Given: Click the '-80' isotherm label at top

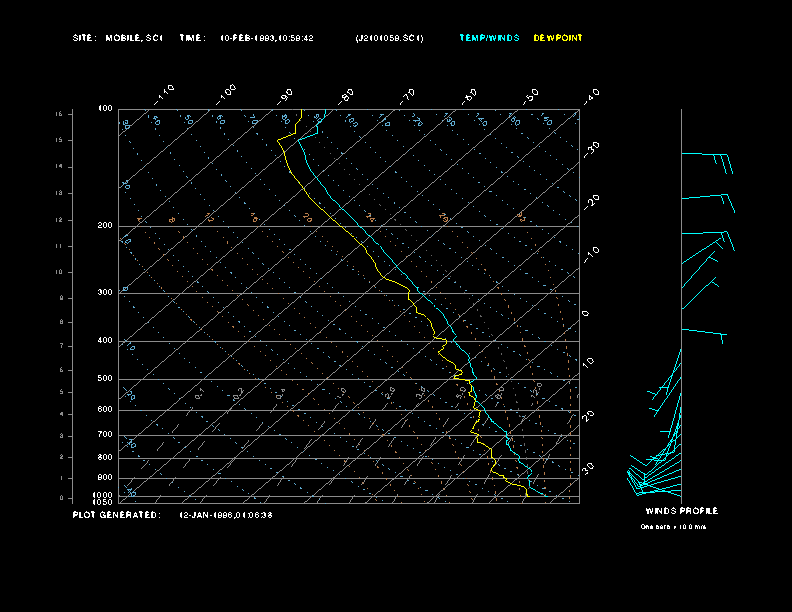Looking at the screenshot, I should click(x=345, y=96).
